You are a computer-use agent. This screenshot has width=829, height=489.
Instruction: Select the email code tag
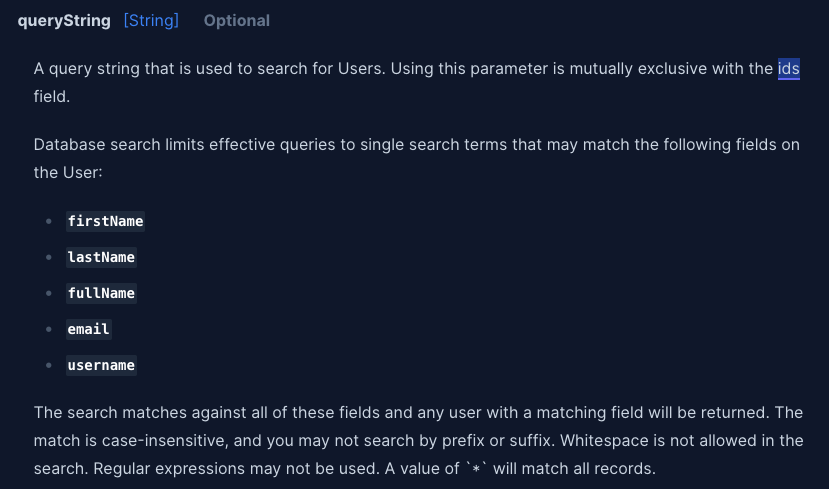tap(88, 329)
